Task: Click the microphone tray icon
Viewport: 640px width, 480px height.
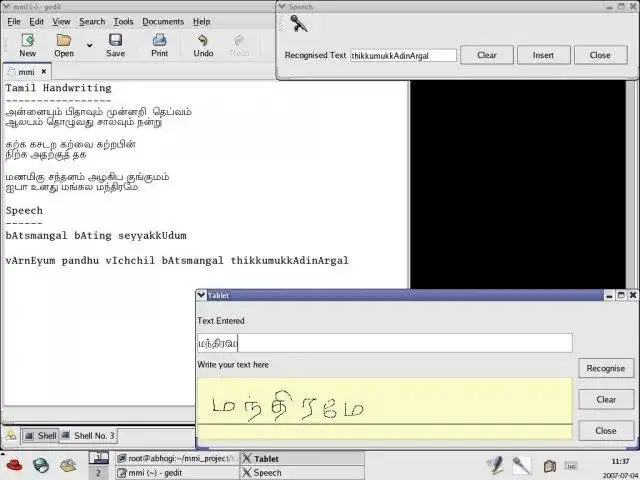Action: click(521, 465)
